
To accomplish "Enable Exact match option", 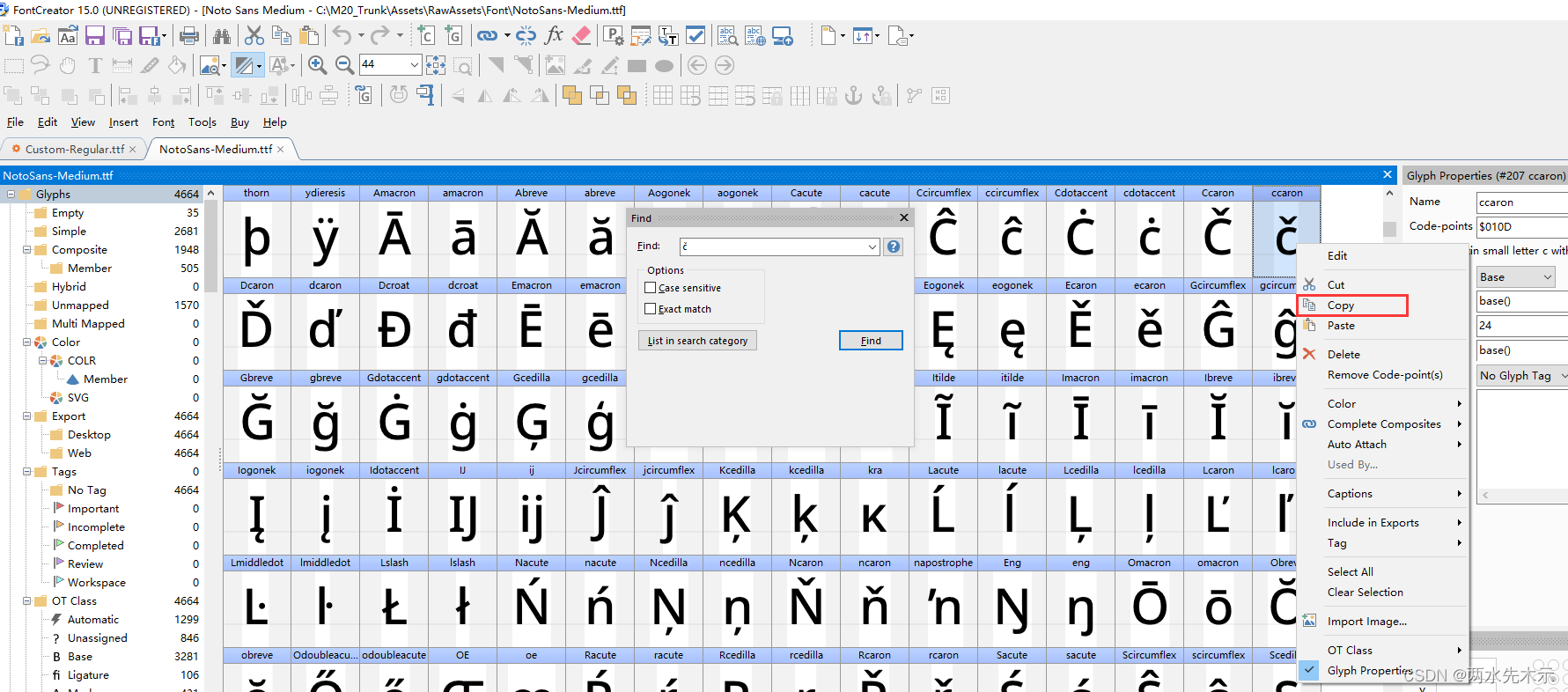I will click(x=650, y=309).
